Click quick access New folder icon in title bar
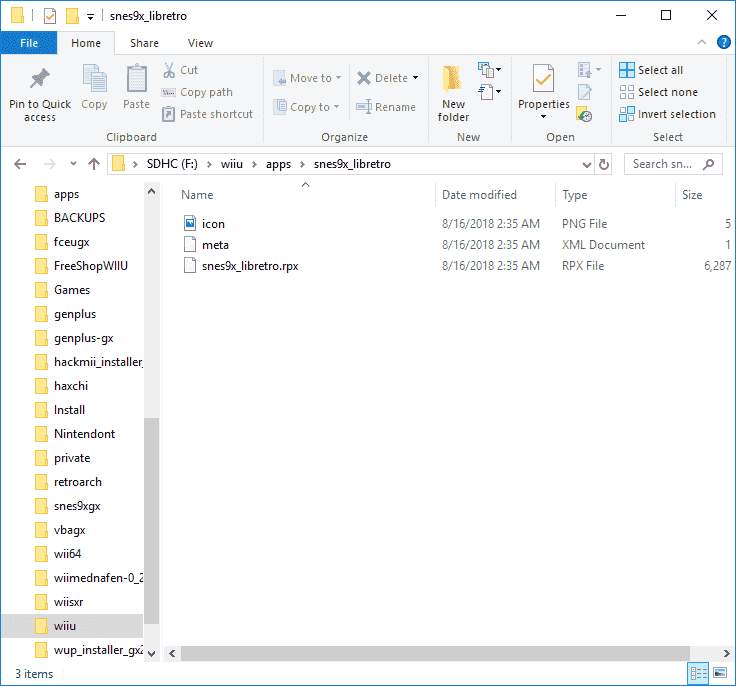Screen dimensions: 738x687 72,16
